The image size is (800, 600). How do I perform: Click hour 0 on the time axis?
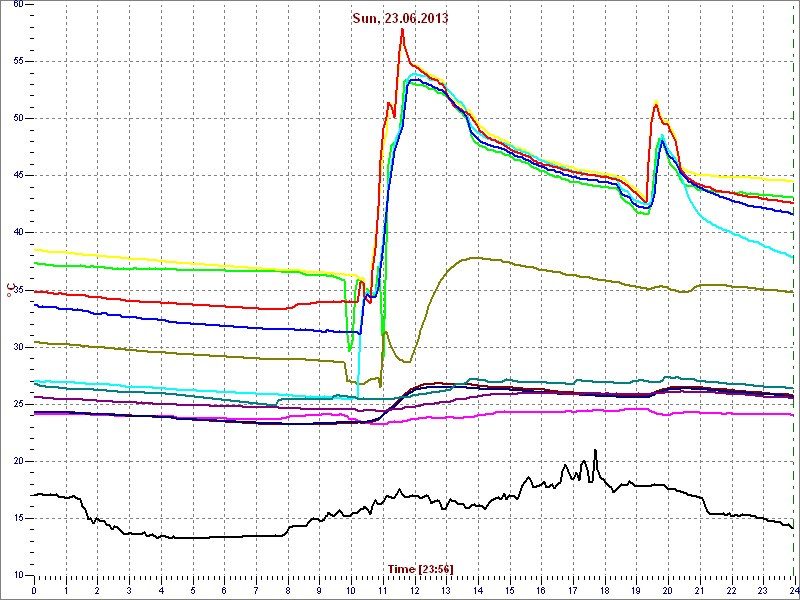click(34, 590)
